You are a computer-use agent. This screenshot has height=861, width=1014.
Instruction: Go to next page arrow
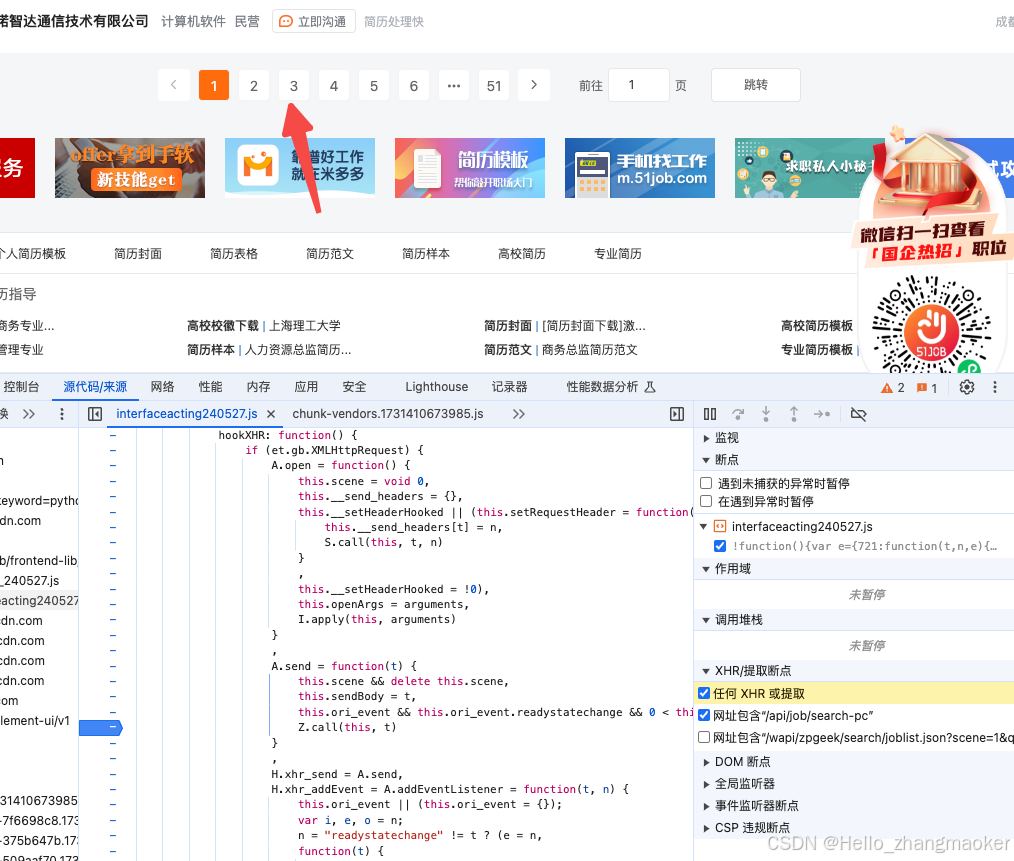click(x=534, y=85)
